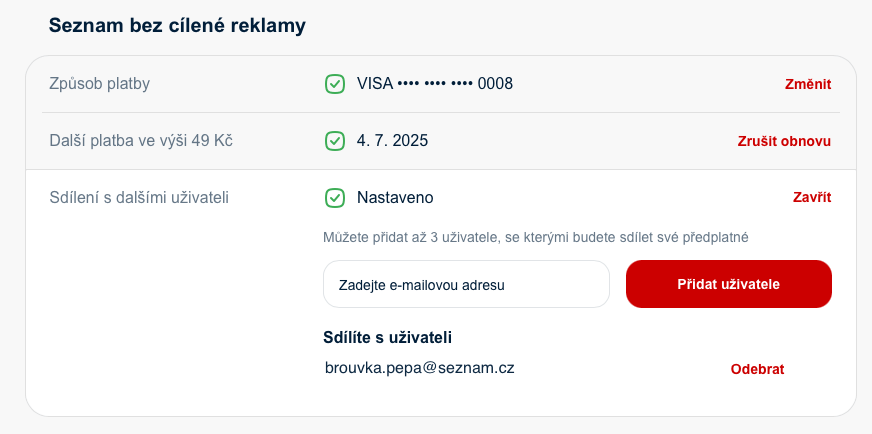Click the Sdílíte s uživateli subheading

388,337
